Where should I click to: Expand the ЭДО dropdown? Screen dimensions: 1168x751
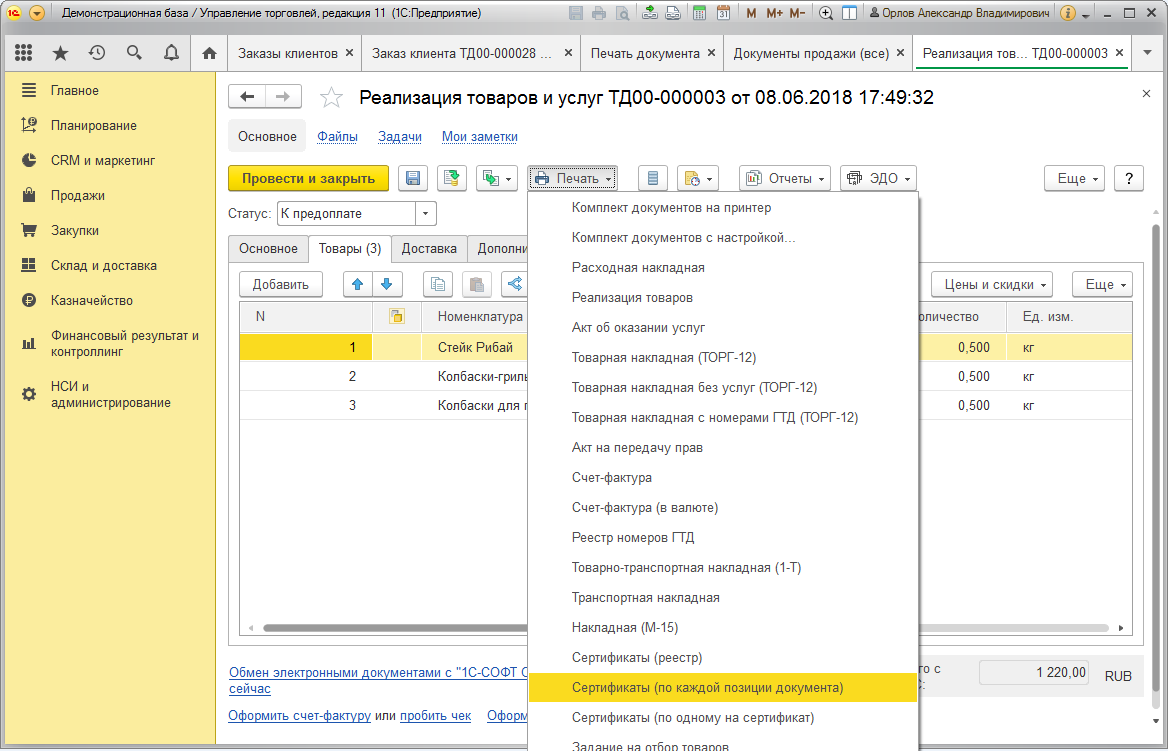point(878,178)
